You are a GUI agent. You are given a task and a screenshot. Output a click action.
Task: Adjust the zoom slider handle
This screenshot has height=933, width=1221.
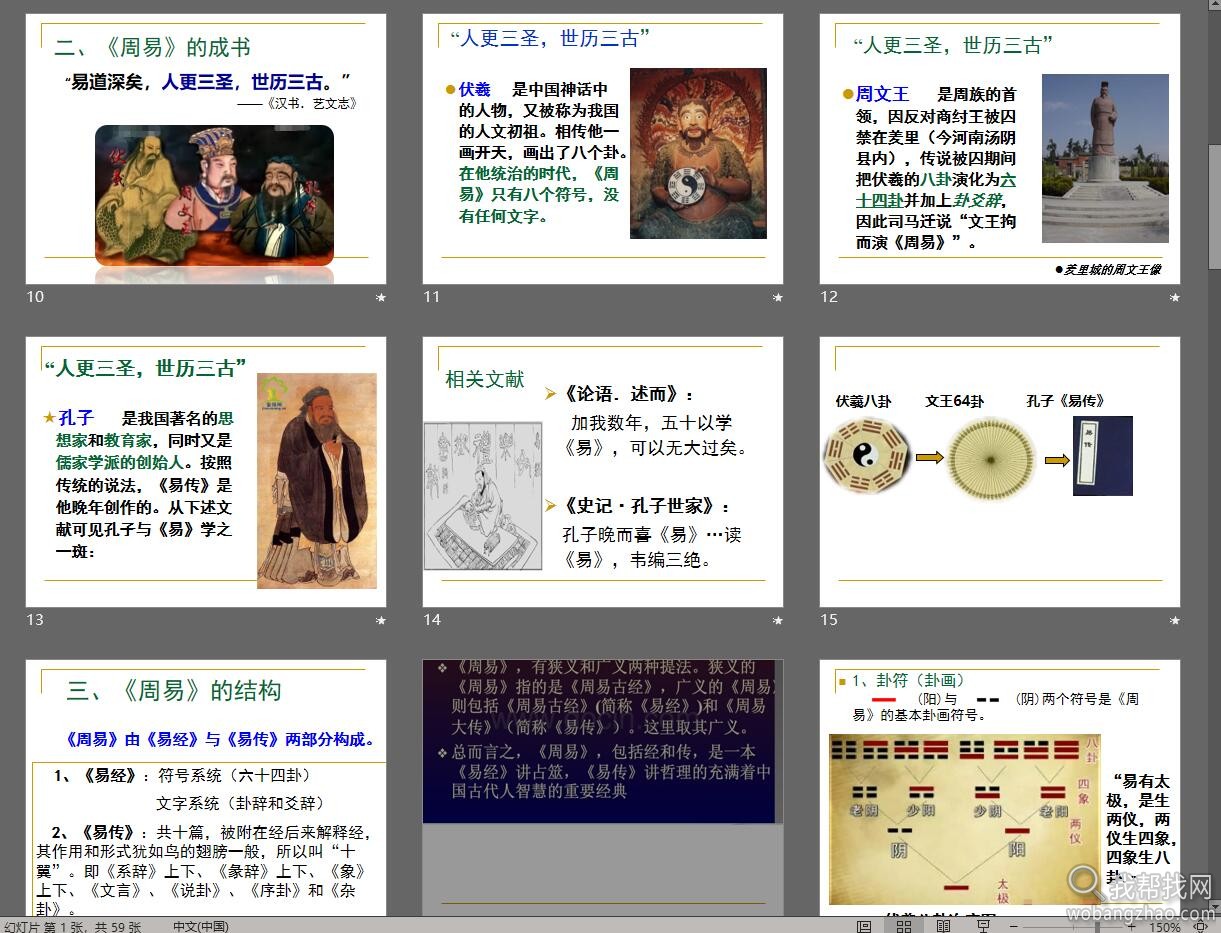click(1097, 927)
